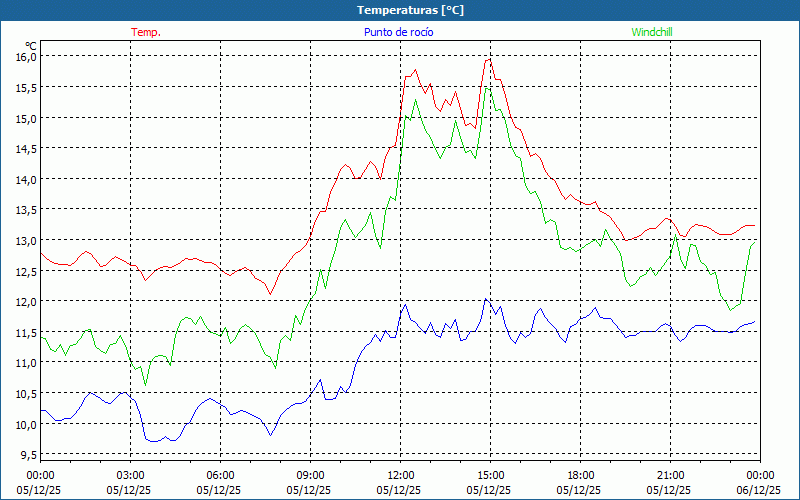800x500 pixels.
Task: Click the °C unit label above the y-axis
Action: coord(30,45)
